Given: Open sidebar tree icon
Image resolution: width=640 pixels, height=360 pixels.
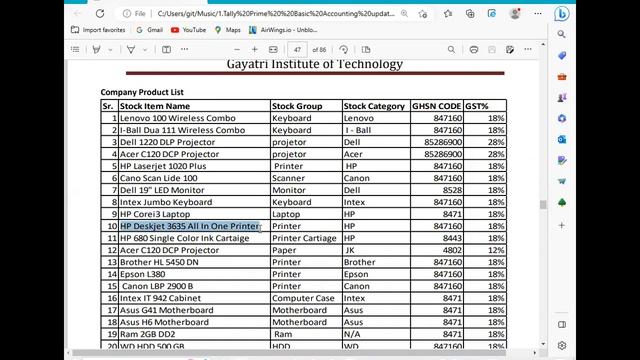Looking at the screenshot, I should point(562,202).
